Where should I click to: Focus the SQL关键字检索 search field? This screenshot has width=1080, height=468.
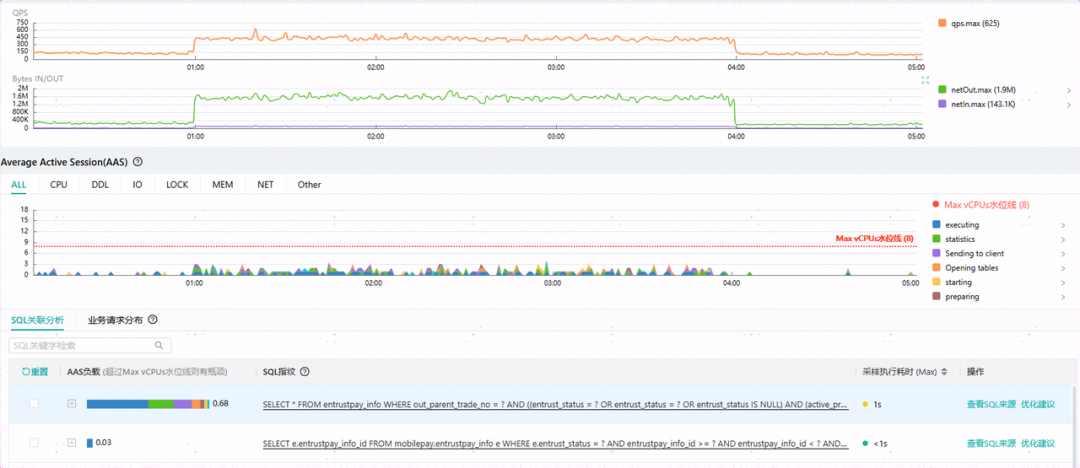90,345
